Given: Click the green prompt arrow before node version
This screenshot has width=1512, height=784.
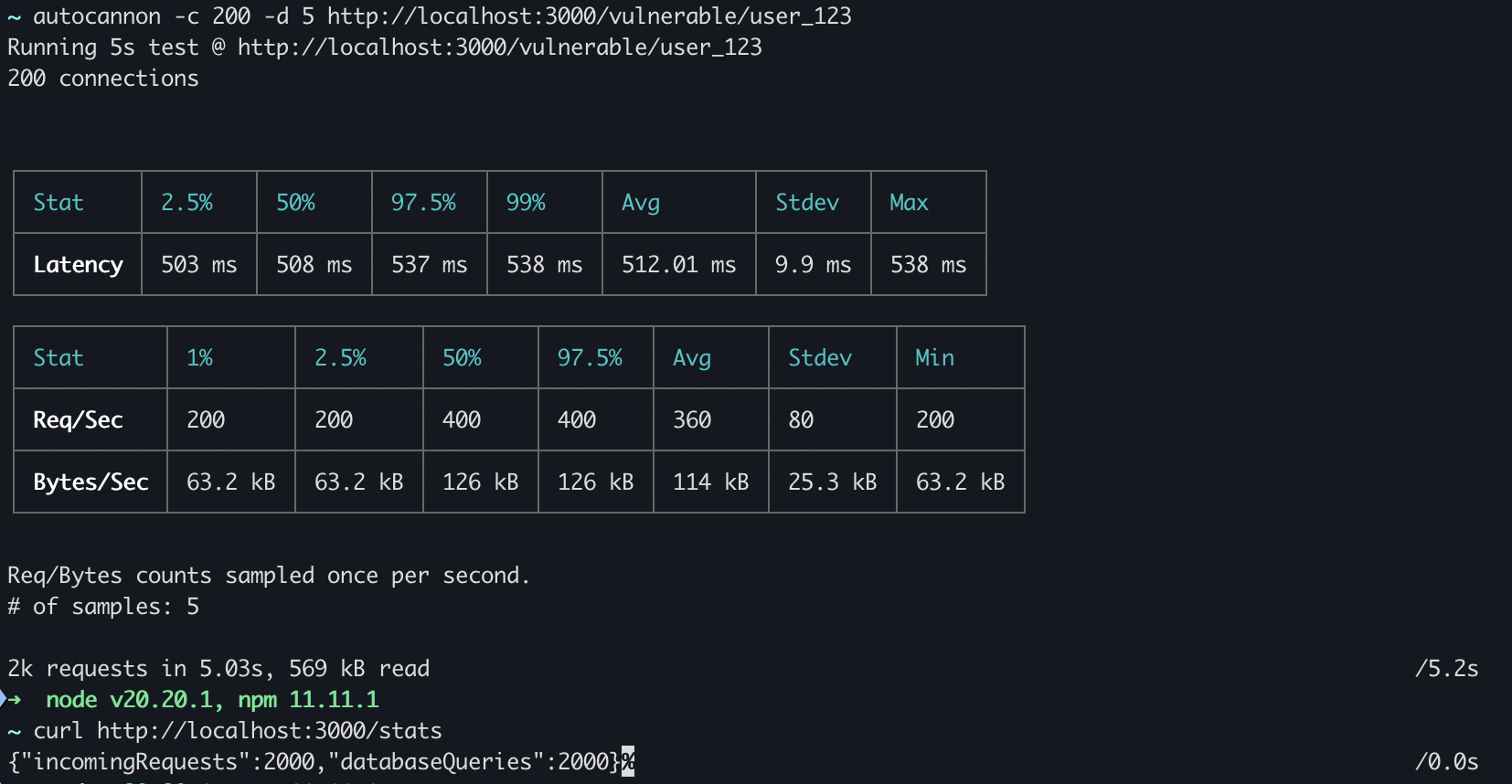Looking at the screenshot, I should pyautogui.click(x=13, y=700).
